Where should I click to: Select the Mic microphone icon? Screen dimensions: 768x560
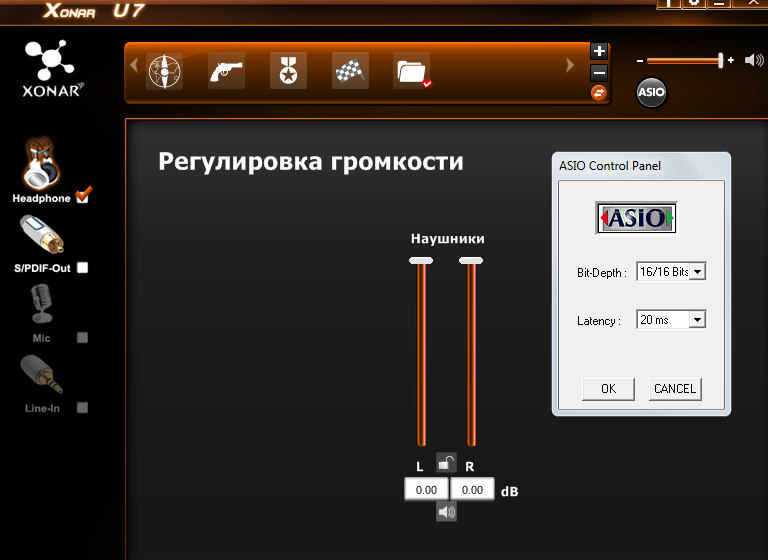click(x=42, y=304)
